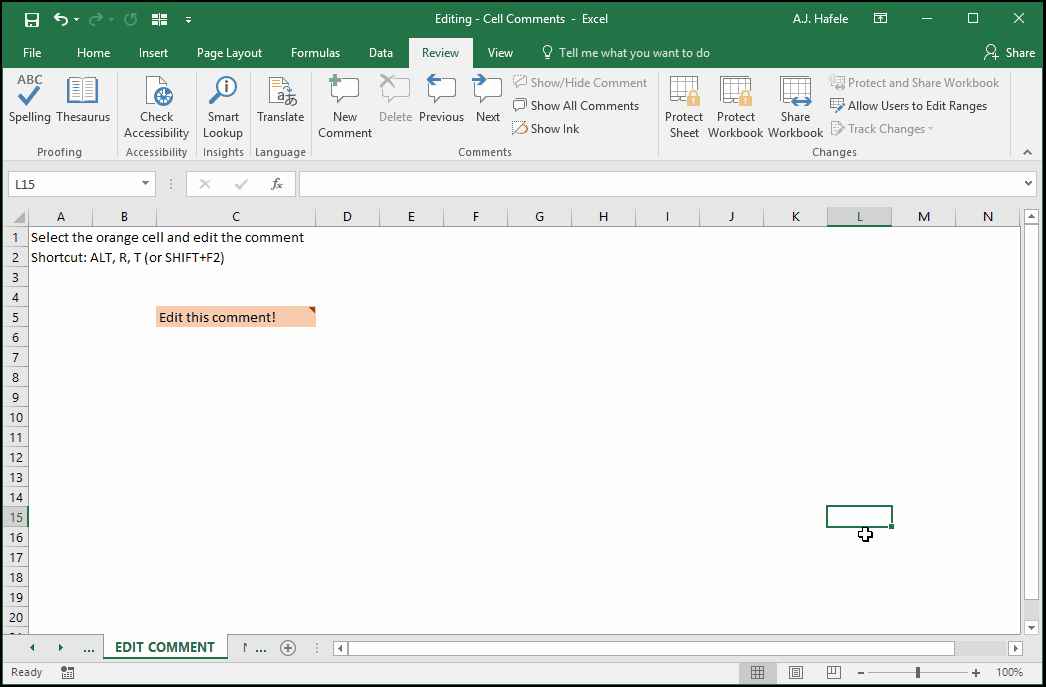1046x687 pixels.
Task: Add a new sheet with plus icon
Action: tap(288, 648)
